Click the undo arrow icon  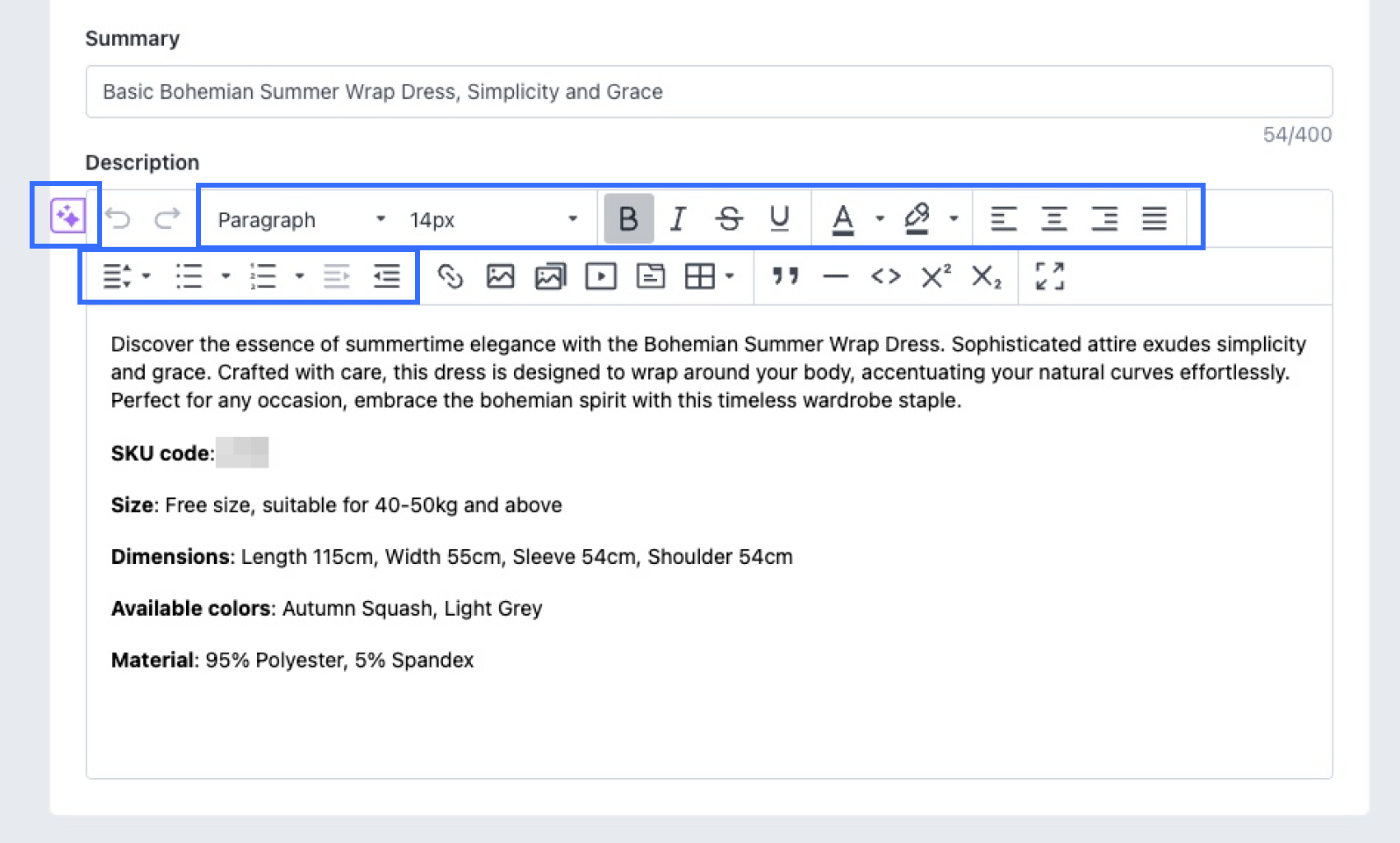(119, 219)
